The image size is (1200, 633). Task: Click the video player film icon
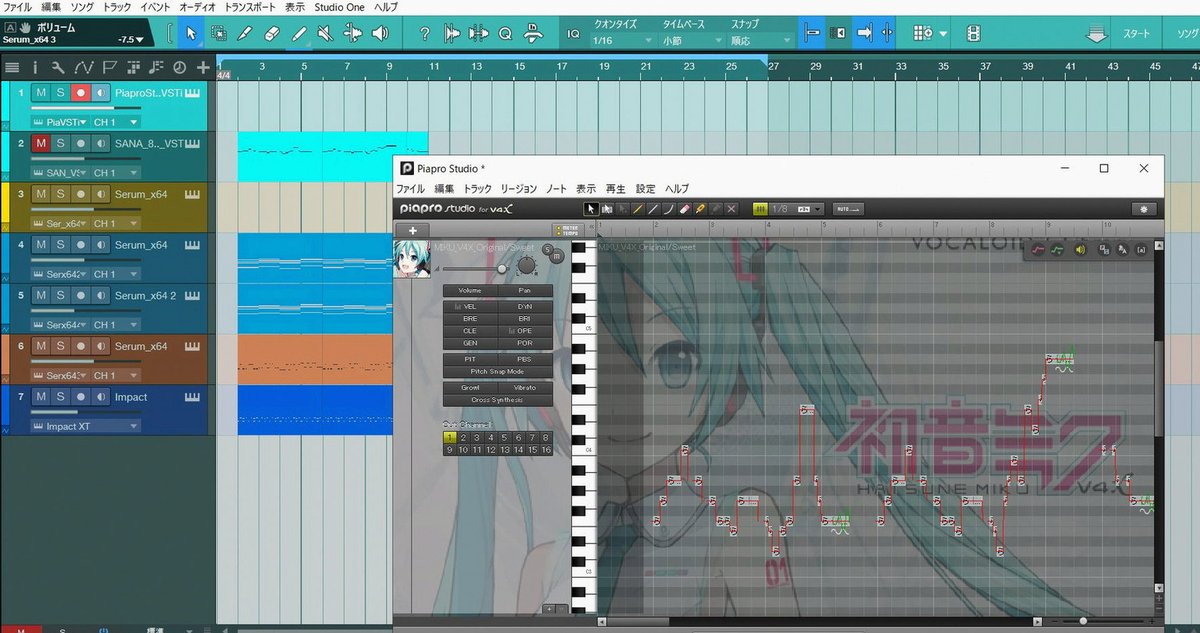974,33
